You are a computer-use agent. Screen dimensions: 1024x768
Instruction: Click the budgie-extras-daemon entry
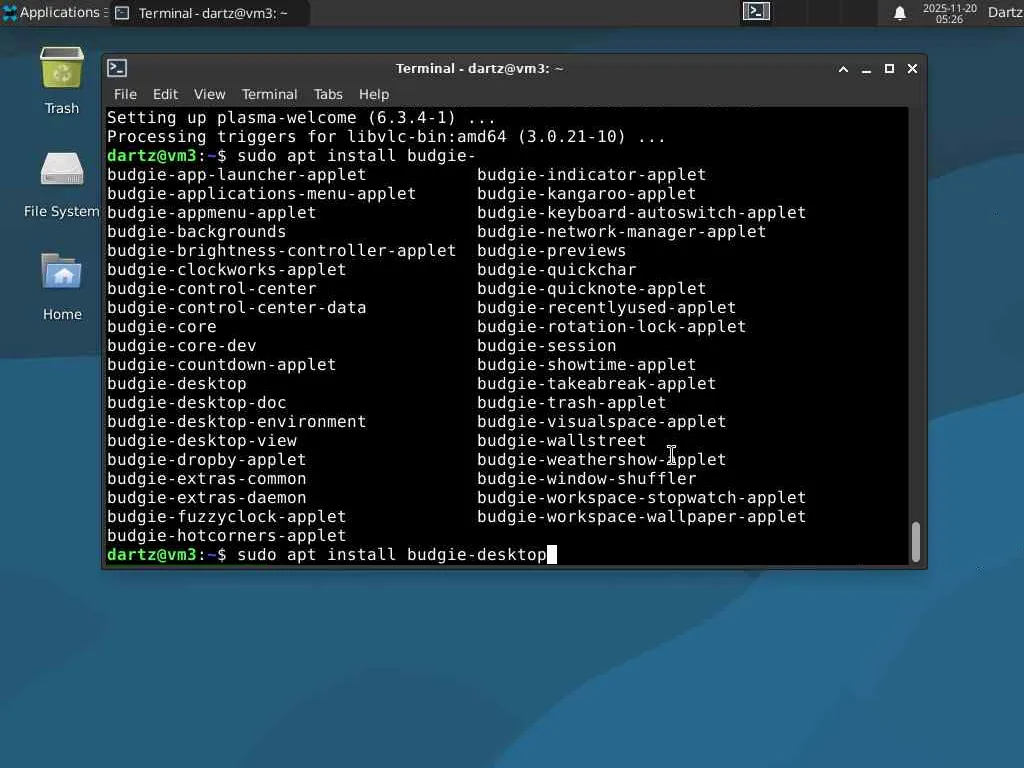(x=206, y=497)
